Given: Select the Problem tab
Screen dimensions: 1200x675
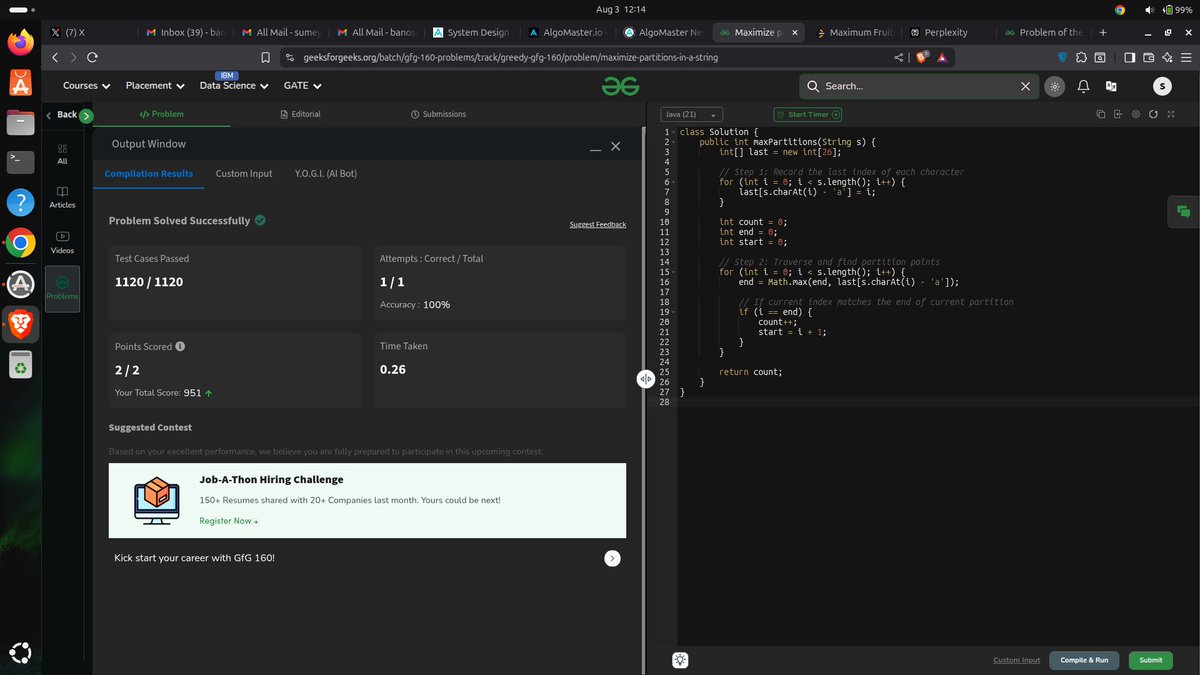Looking at the screenshot, I should click(x=161, y=114).
